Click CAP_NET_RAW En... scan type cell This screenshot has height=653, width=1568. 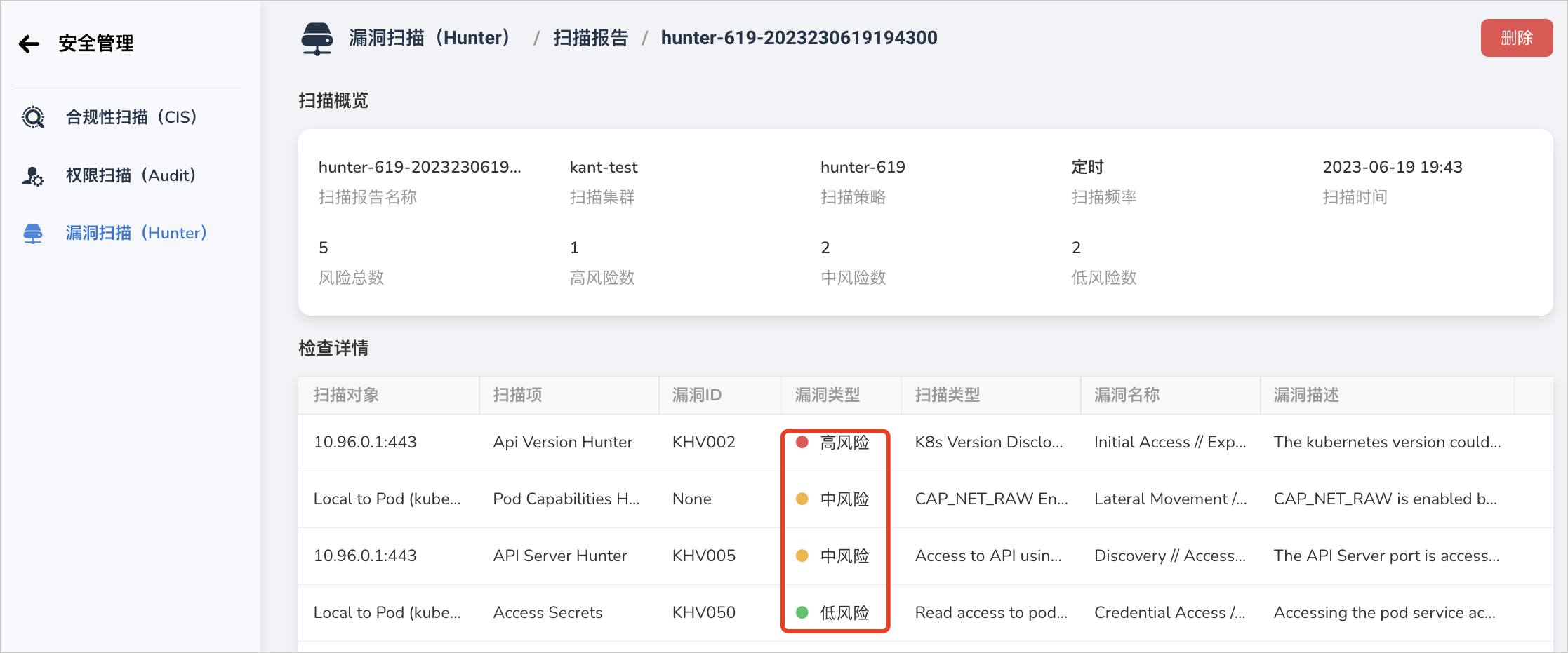click(991, 499)
